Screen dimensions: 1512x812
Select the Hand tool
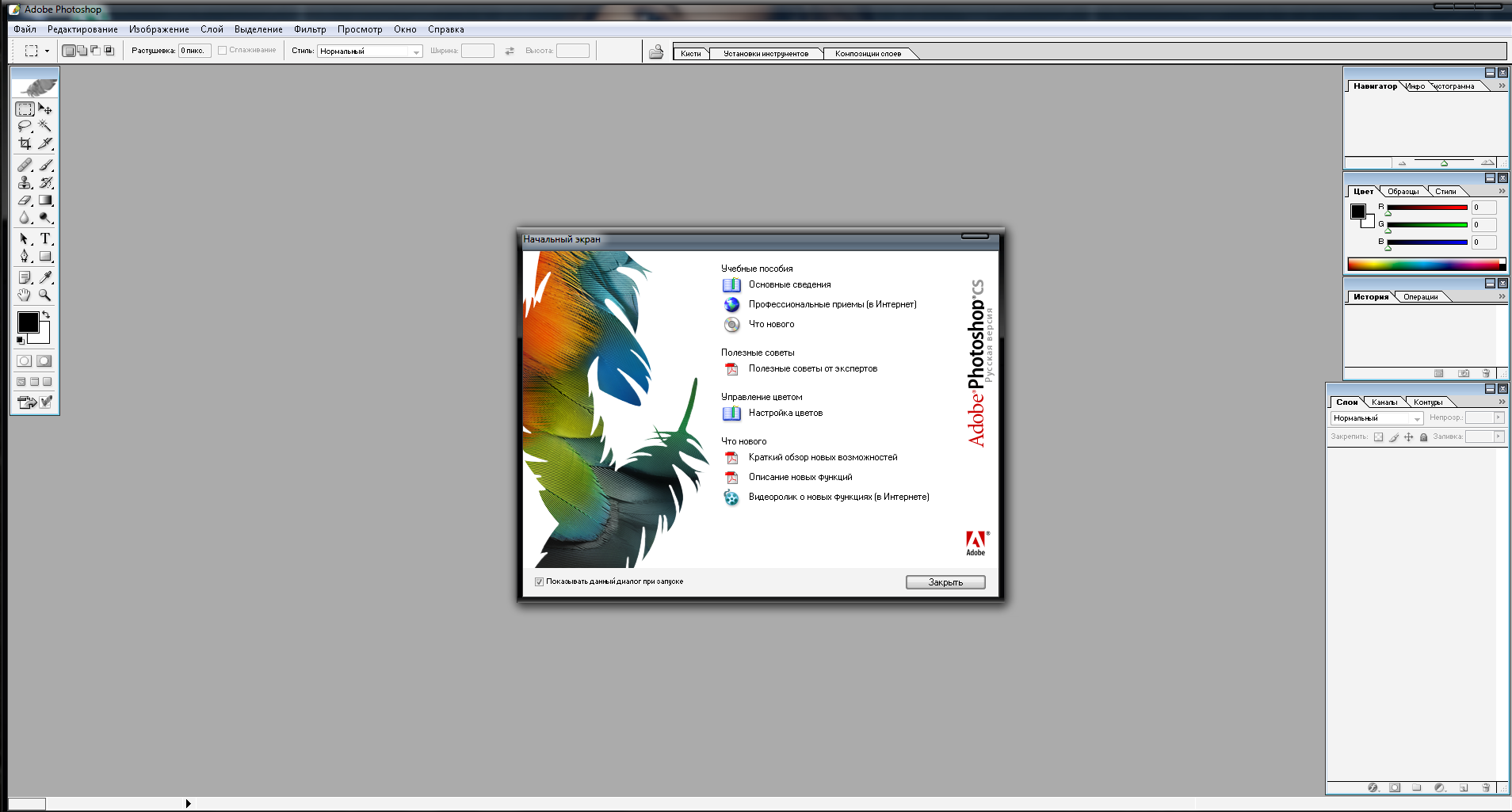(25, 295)
